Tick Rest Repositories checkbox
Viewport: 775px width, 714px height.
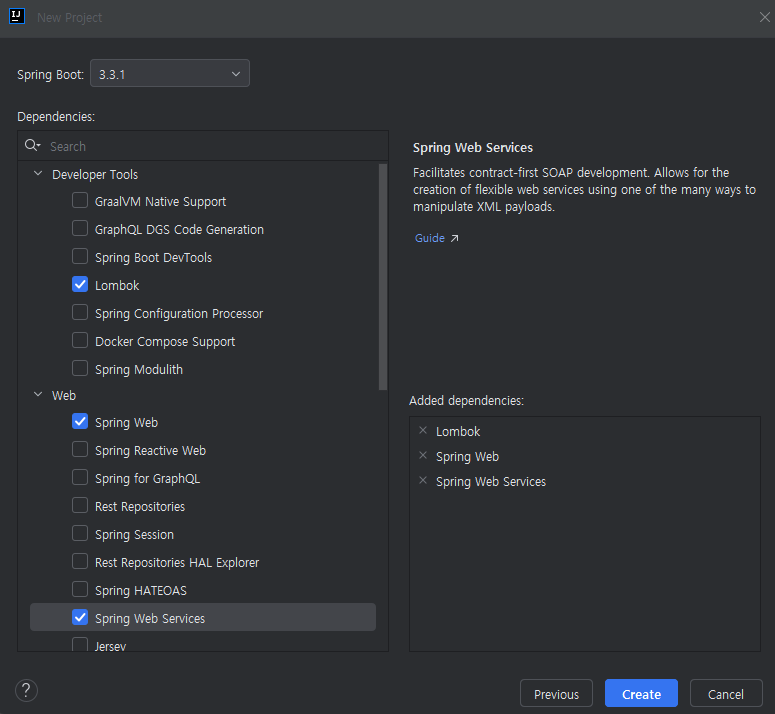point(80,505)
